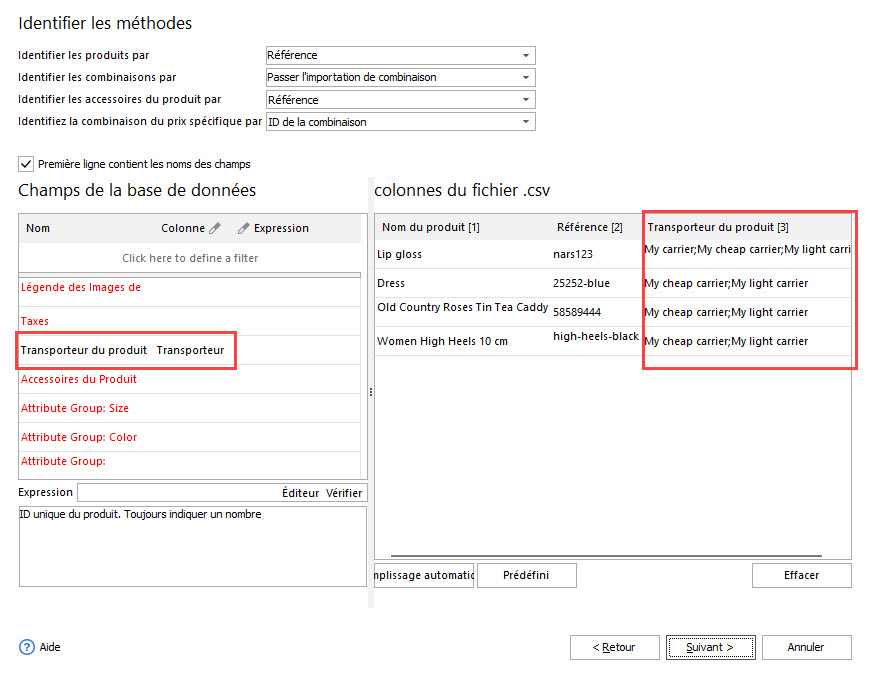Select the 'Attribute Group: Size' field row

pyautogui.click(x=190, y=408)
